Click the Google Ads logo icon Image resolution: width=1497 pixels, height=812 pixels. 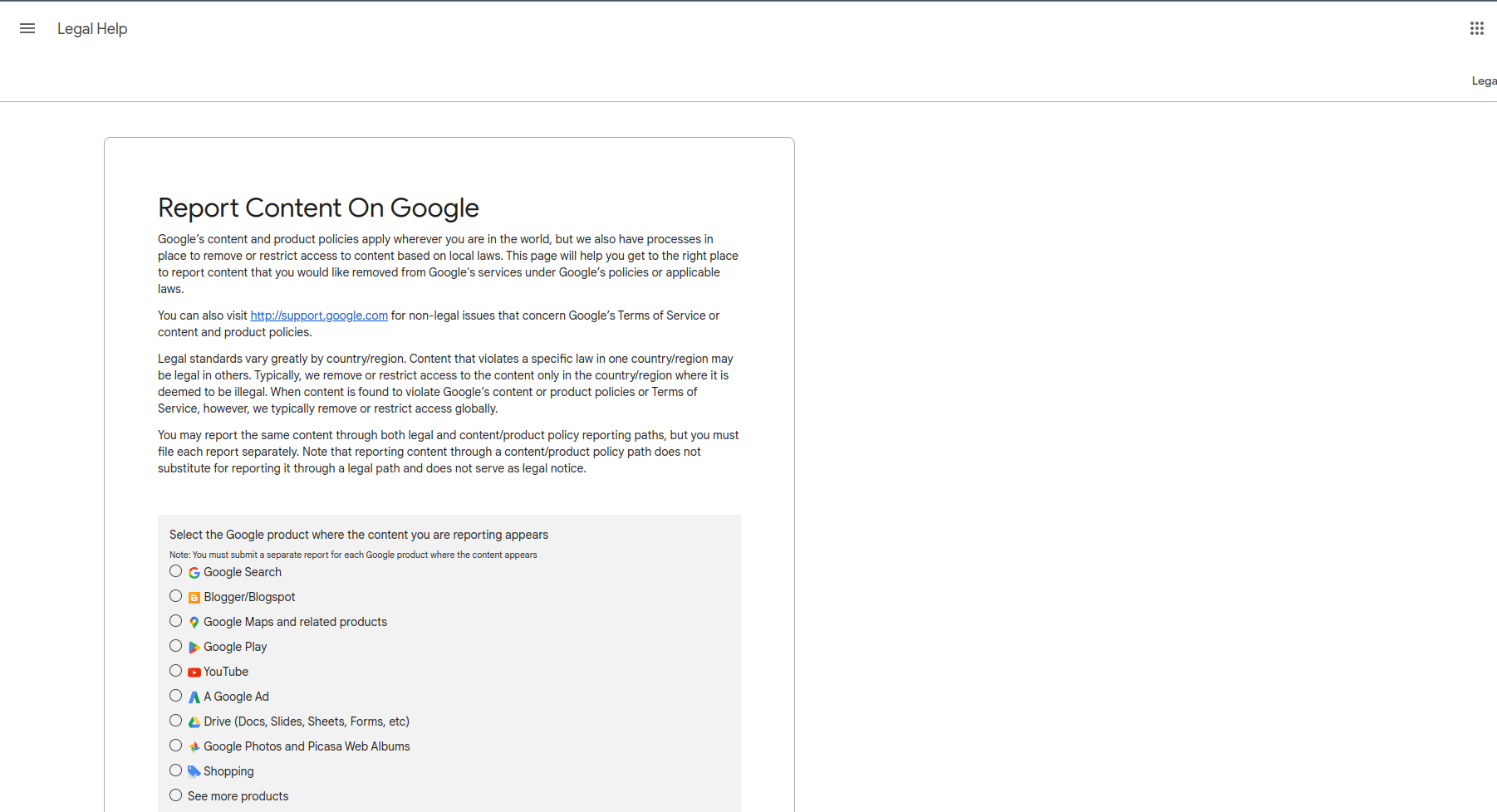[194, 697]
